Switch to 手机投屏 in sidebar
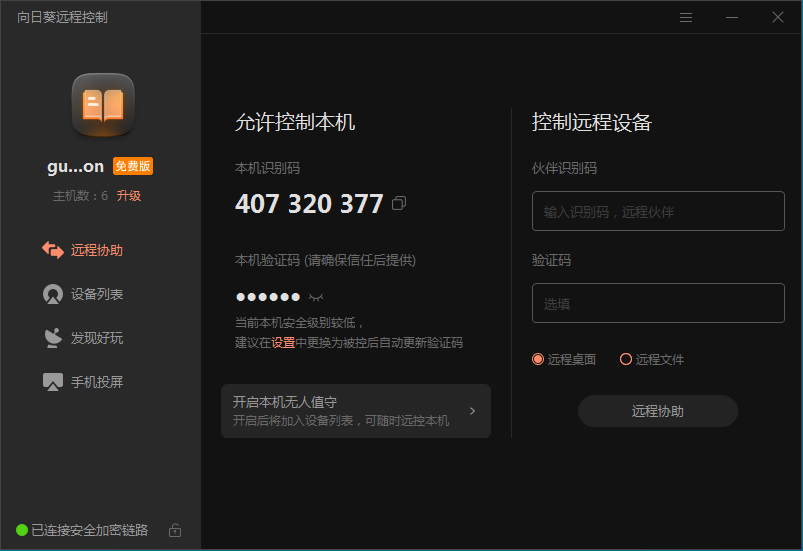803x551 pixels. point(97,382)
